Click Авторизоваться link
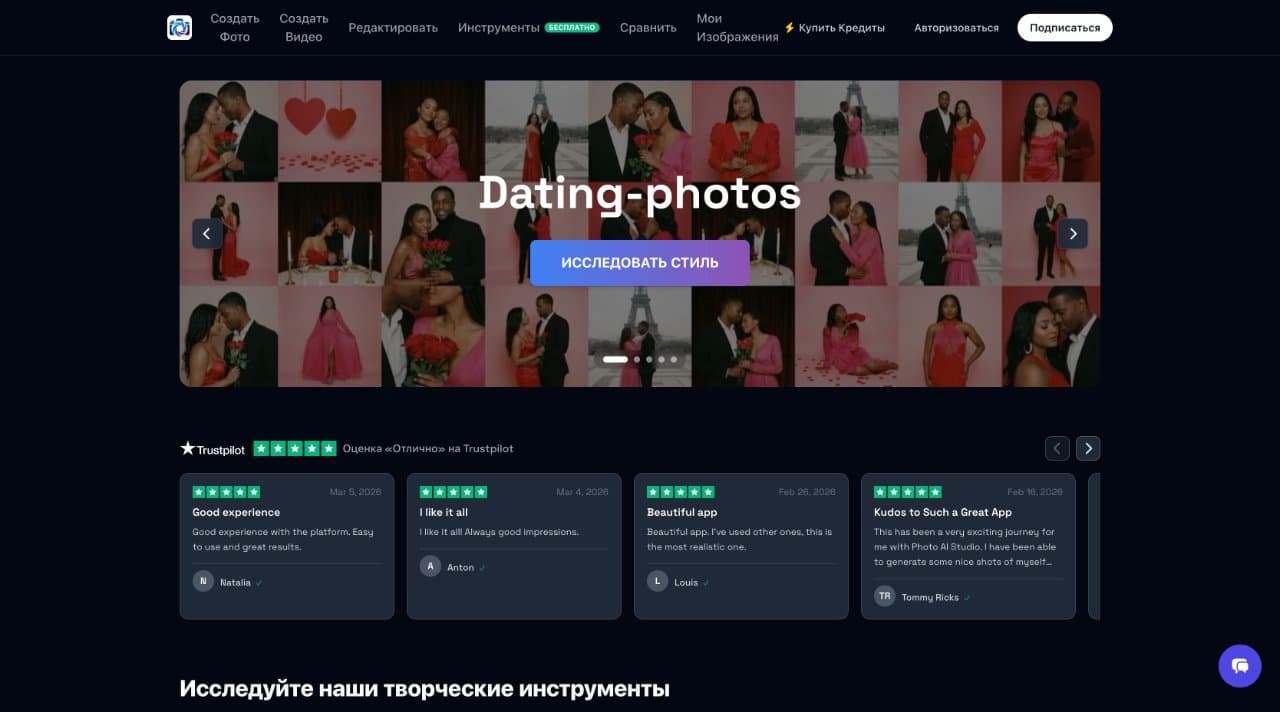Screen dimensions: 1280x712 (x=956, y=28)
